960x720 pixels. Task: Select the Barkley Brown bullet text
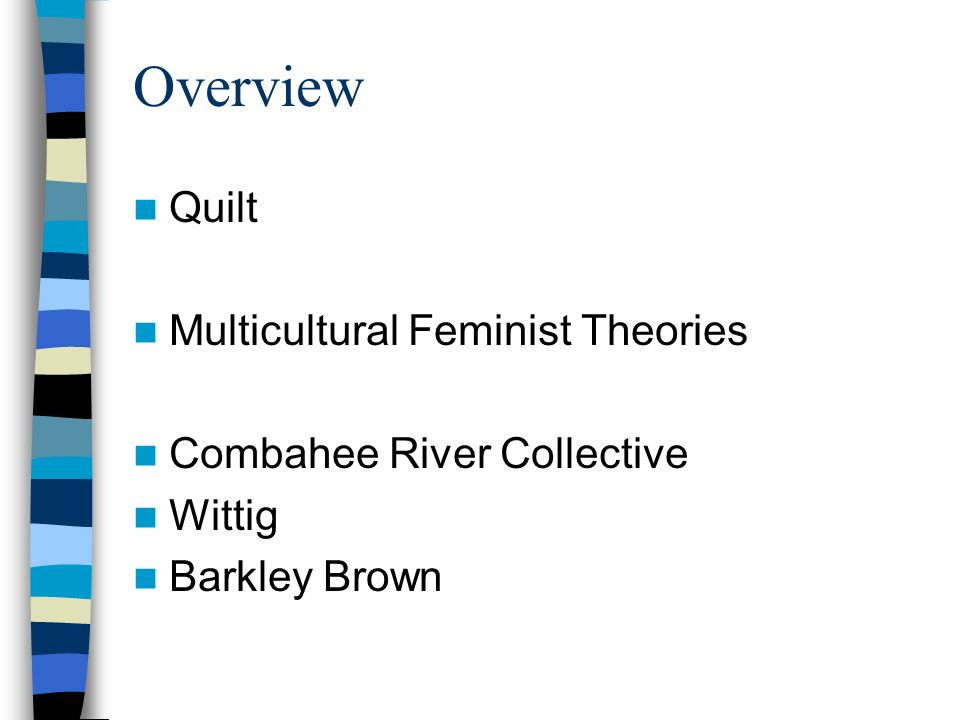pyautogui.click(x=306, y=579)
